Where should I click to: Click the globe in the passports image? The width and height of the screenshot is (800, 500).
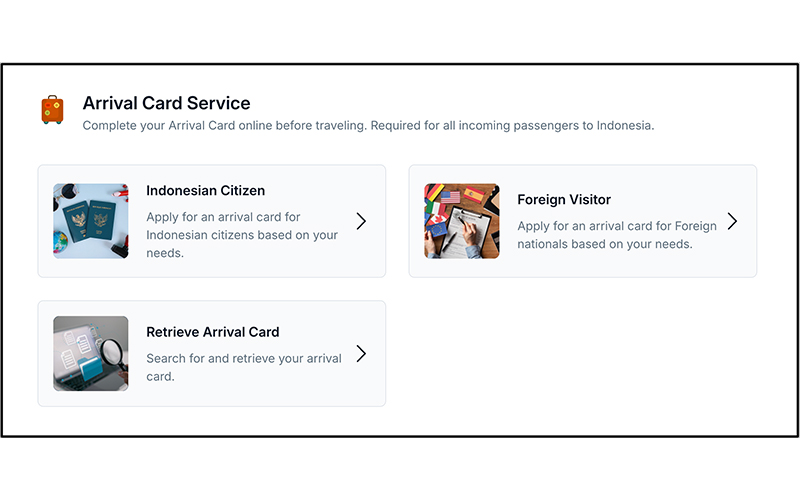pyautogui.click(x=61, y=240)
